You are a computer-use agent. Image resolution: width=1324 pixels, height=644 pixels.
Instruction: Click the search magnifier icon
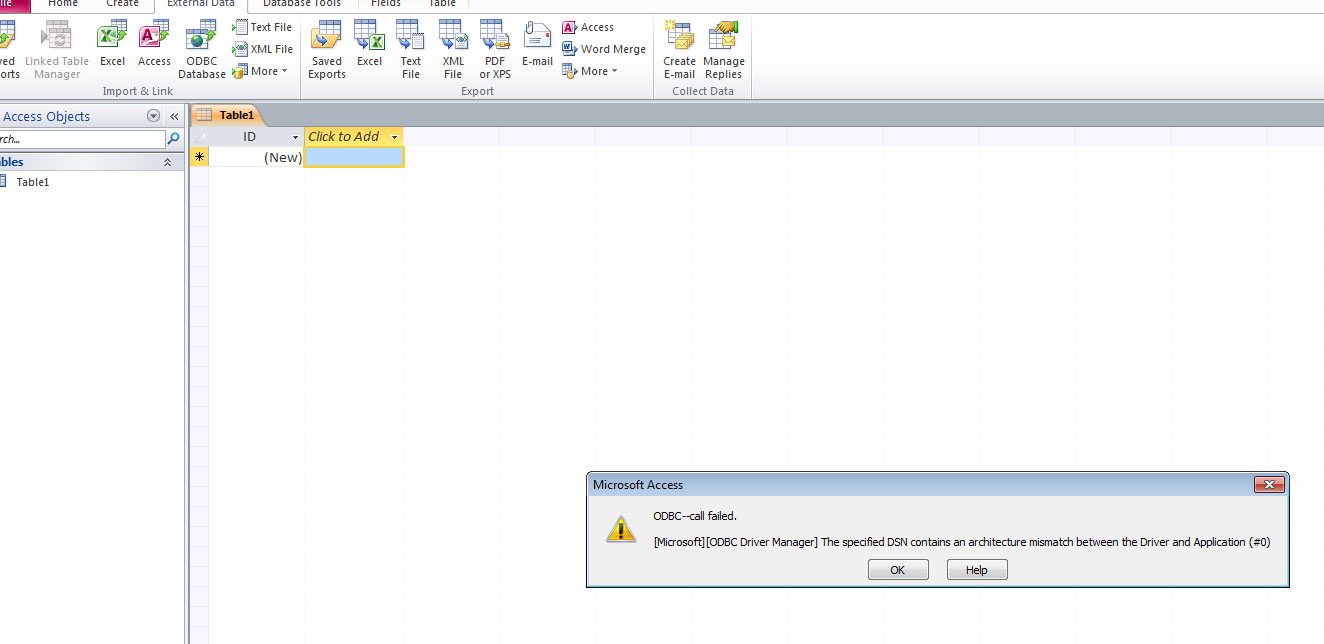point(174,139)
